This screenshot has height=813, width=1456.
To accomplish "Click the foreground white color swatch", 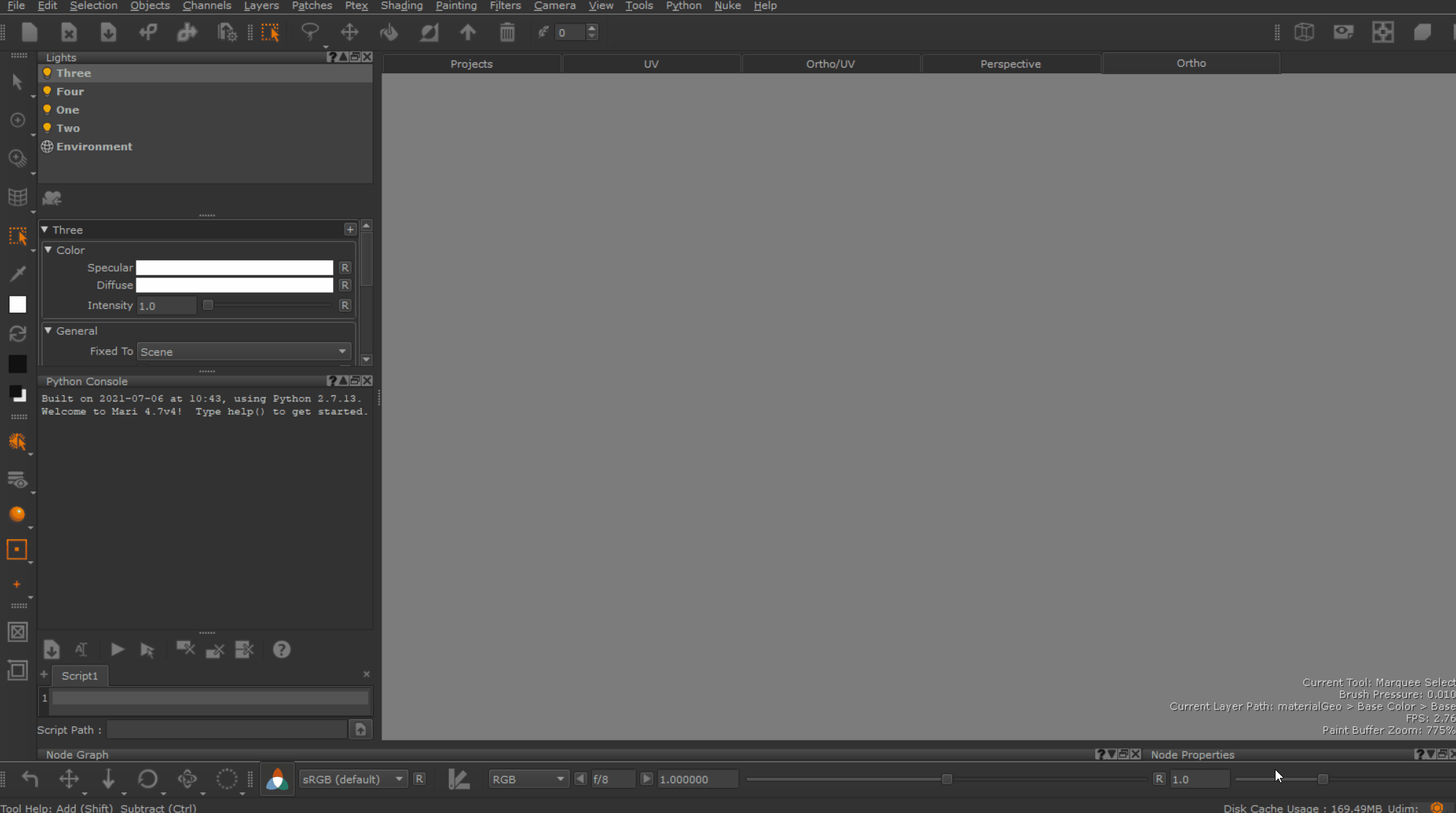I will (18, 305).
